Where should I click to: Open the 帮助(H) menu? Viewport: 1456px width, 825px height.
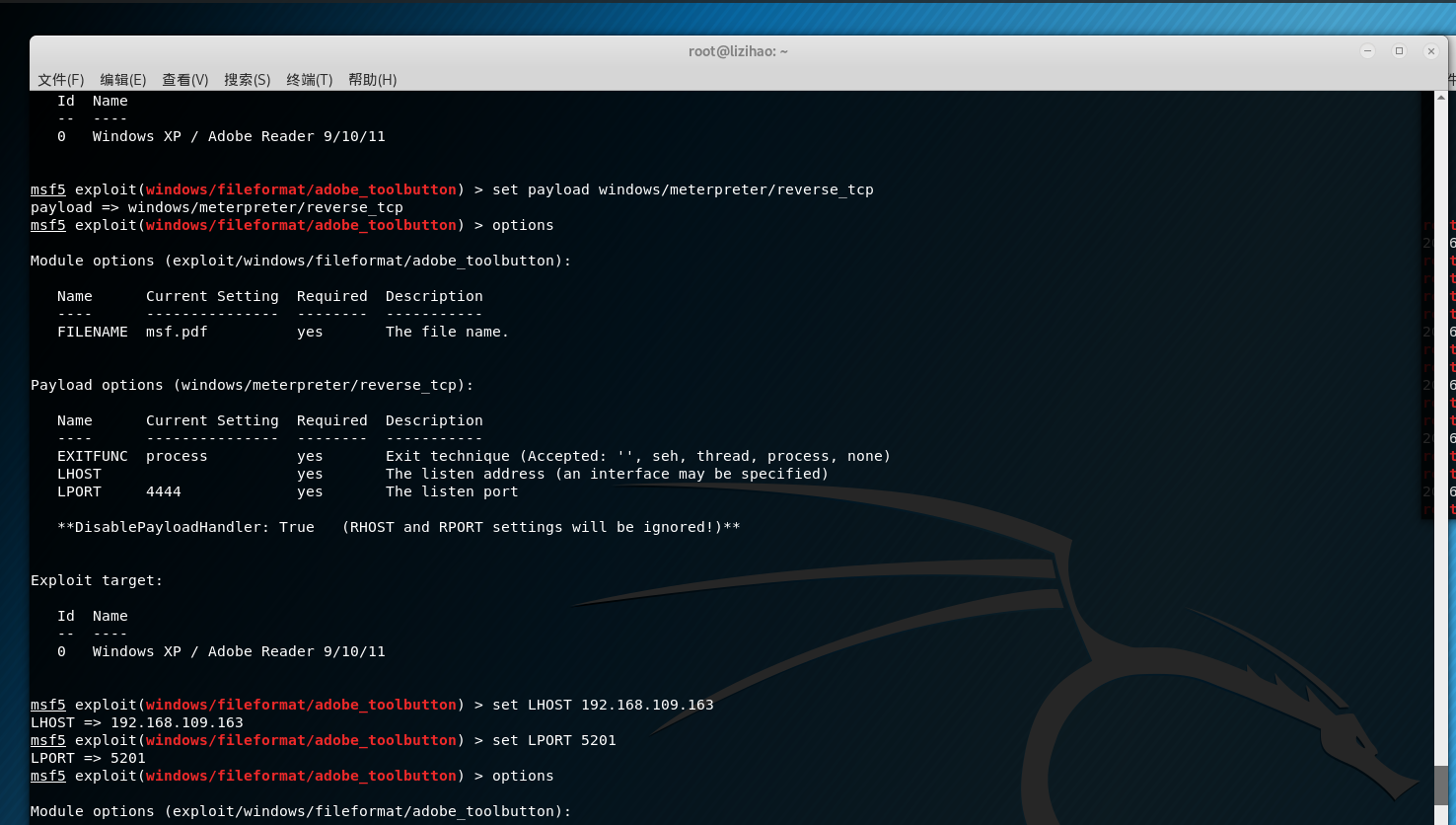[x=373, y=80]
